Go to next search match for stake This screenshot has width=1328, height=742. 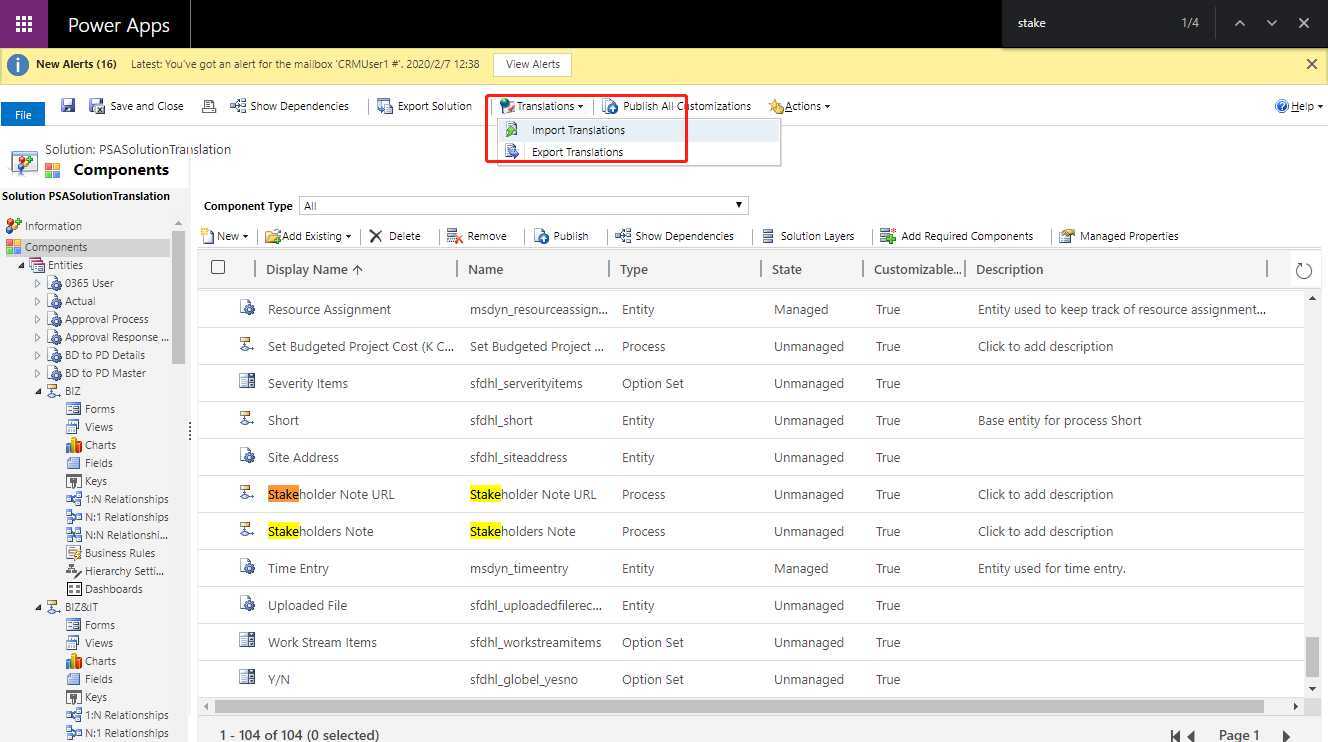click(1272, 23)
